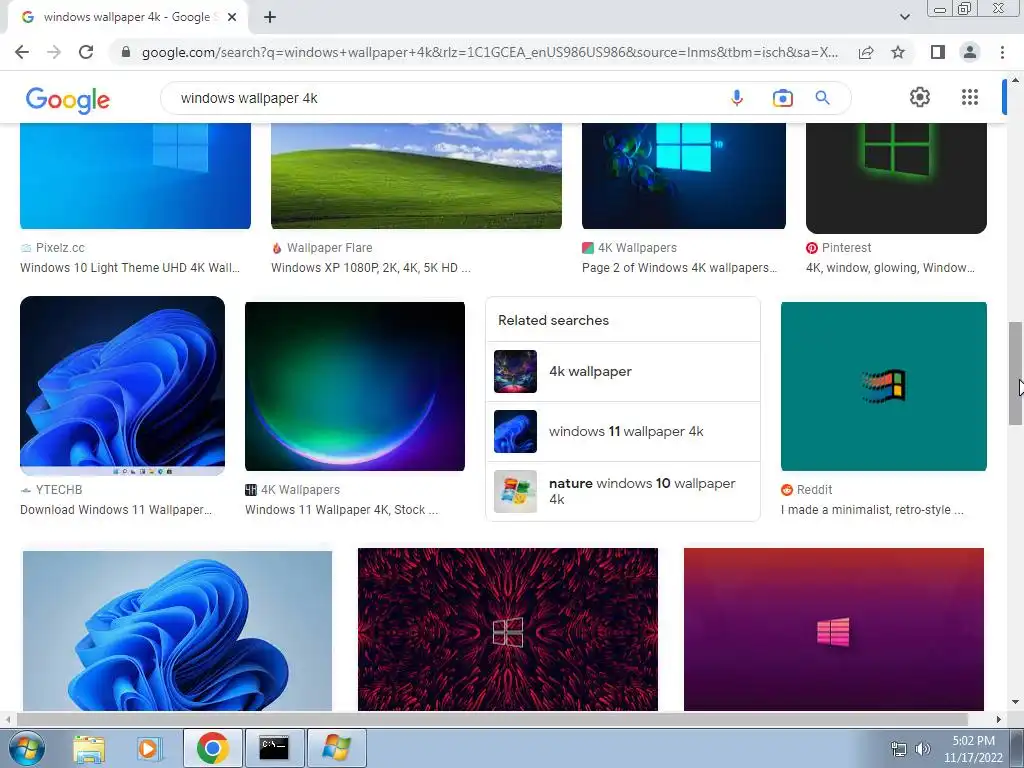Open the Windows XP Bliss hill image
This screenshot has width=1024, height=768.
click(x=416, y=176)
